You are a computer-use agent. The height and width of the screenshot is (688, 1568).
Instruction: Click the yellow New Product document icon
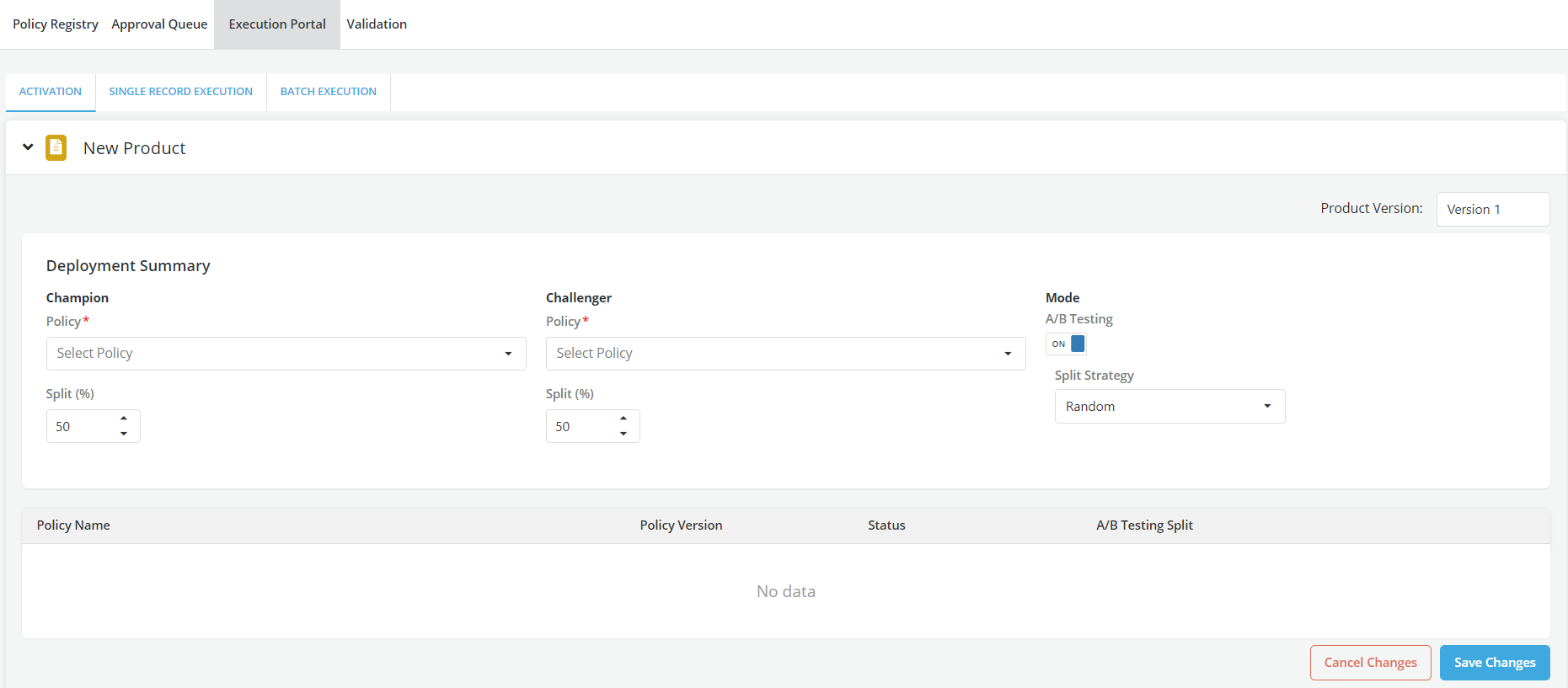(x=56, y=147)
